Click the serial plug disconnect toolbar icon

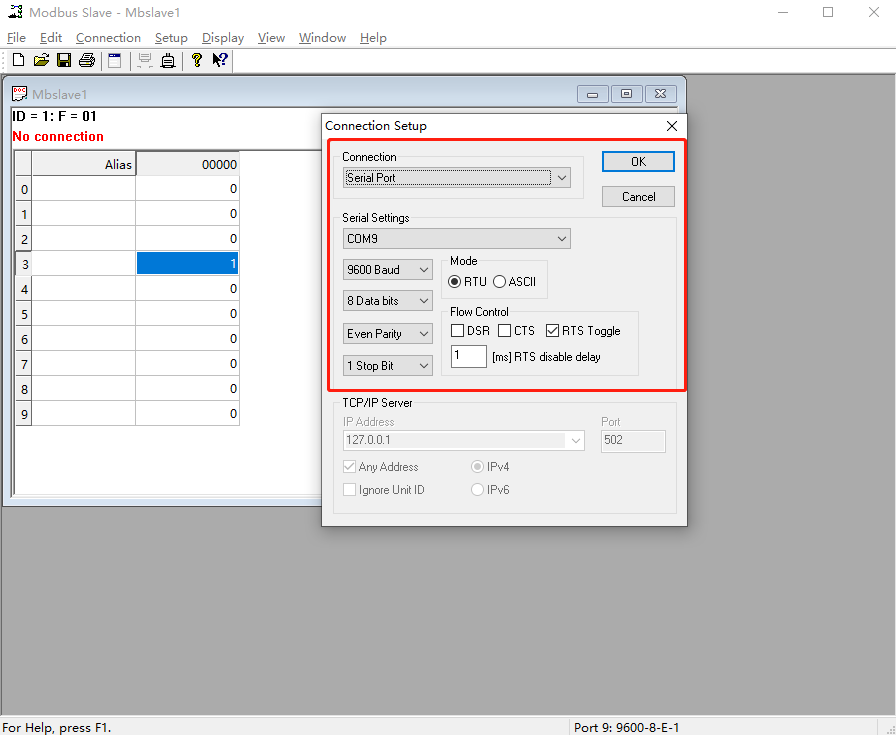[168, 61]
